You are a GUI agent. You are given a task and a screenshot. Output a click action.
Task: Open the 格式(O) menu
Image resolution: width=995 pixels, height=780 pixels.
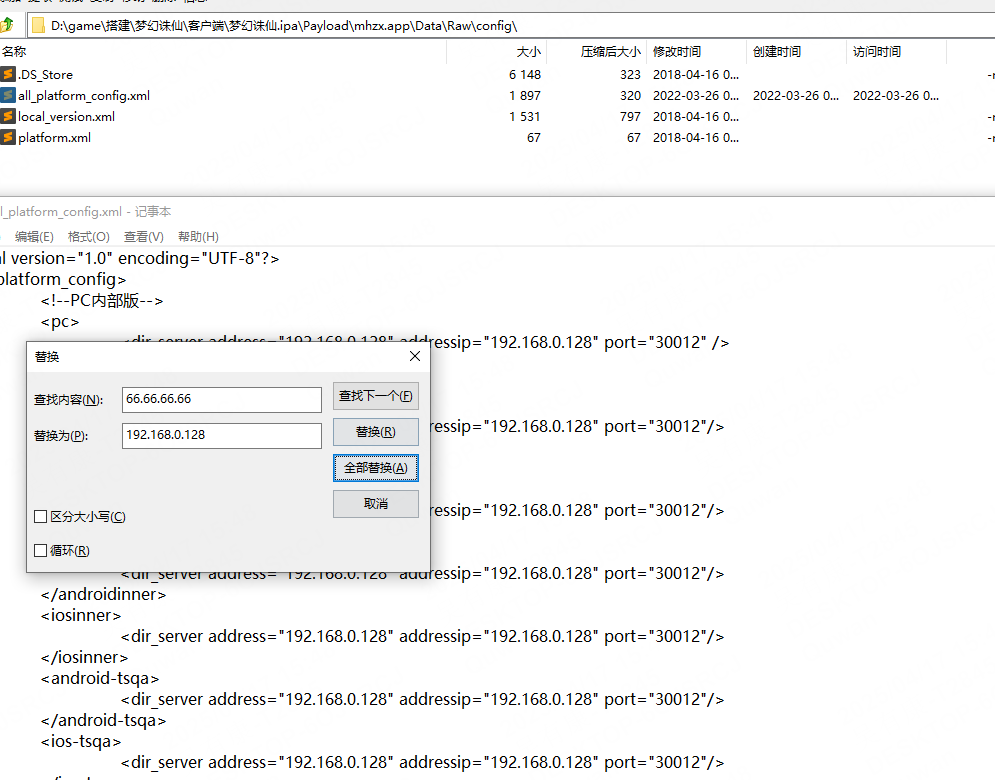(88, 237)
